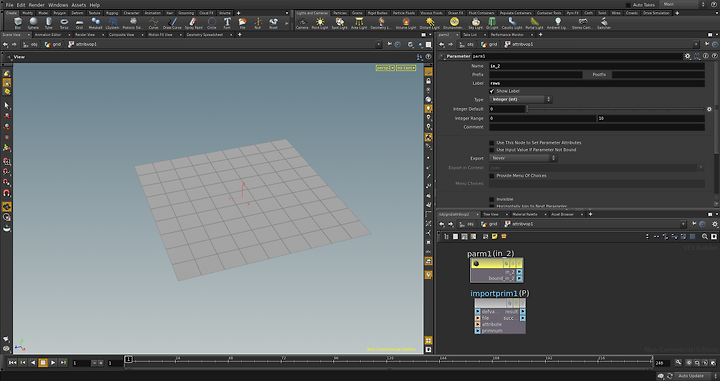This screenshot has height=381, width=720.
Task: Select the Metaball shelf tool
Action: (x=96, y=23)
